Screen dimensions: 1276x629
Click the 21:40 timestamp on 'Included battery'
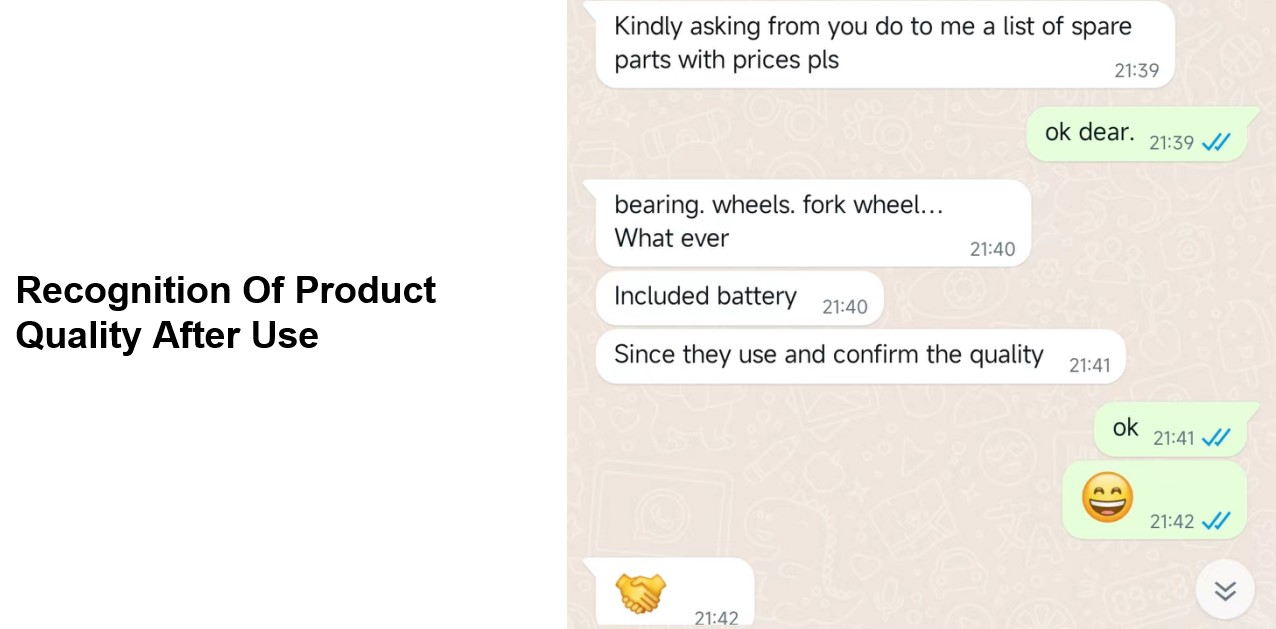[845, 307]
